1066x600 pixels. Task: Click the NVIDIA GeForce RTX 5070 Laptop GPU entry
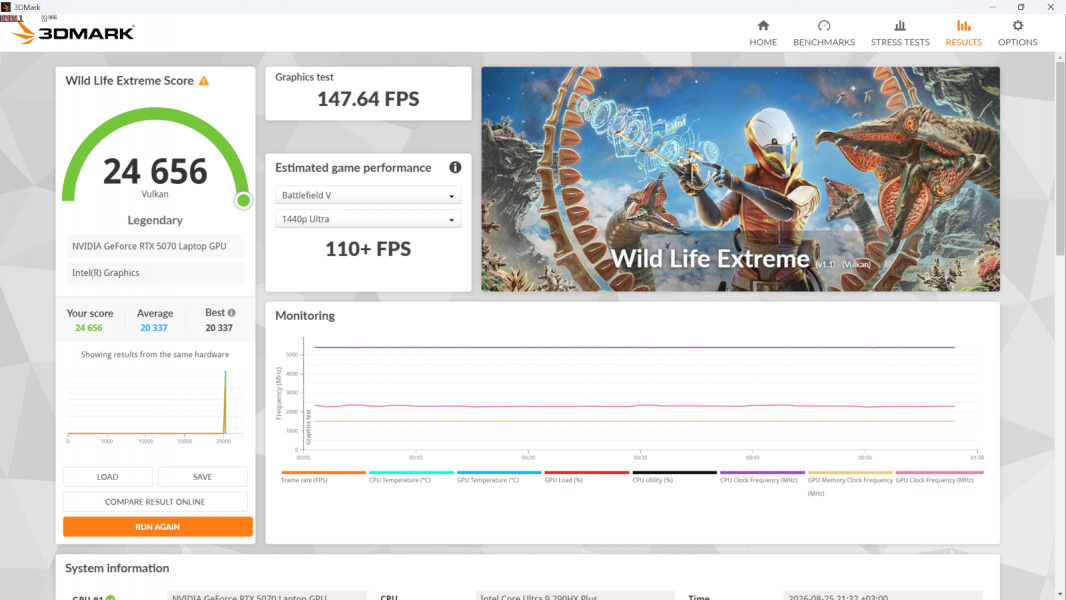tap(155, 246)
